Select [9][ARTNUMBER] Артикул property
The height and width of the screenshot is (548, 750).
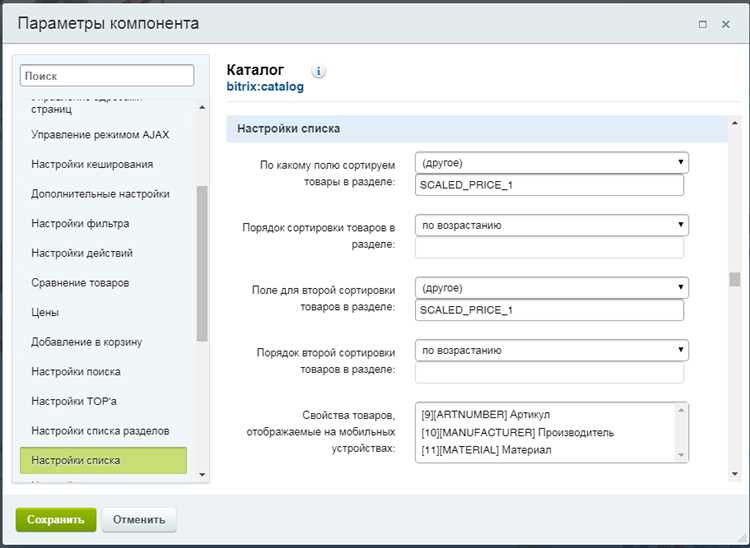tap(485, 415)
